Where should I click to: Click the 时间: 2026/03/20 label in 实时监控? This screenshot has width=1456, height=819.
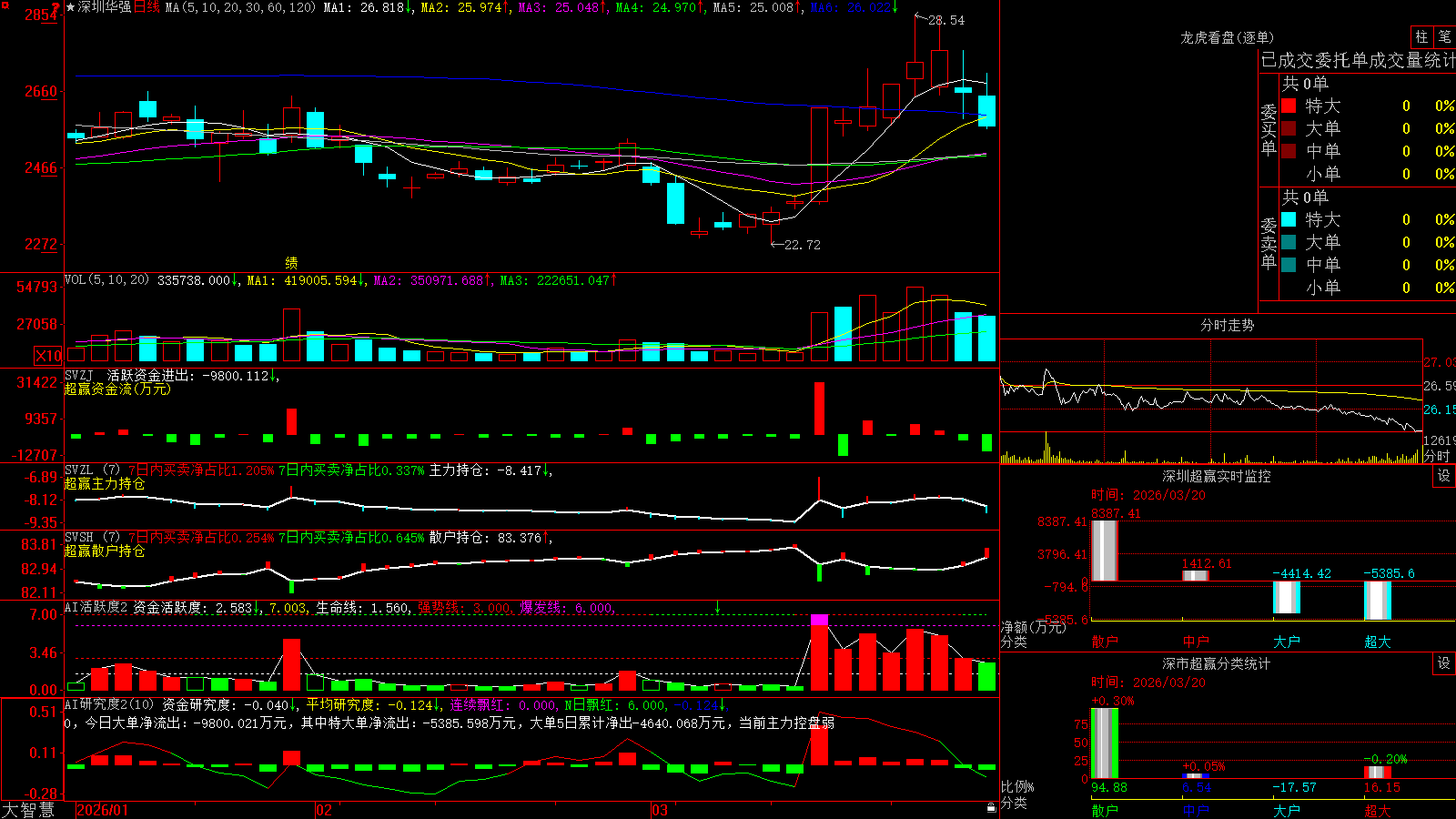[1148, 495]
